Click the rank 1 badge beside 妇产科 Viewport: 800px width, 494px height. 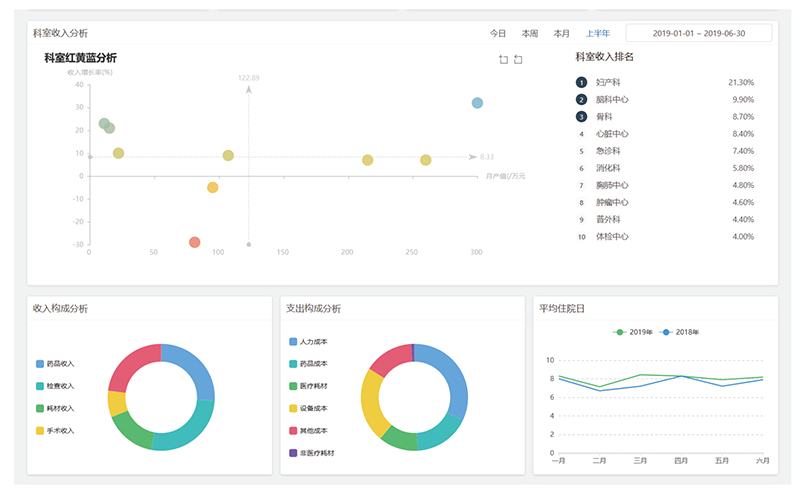click(x=581, y=82)
